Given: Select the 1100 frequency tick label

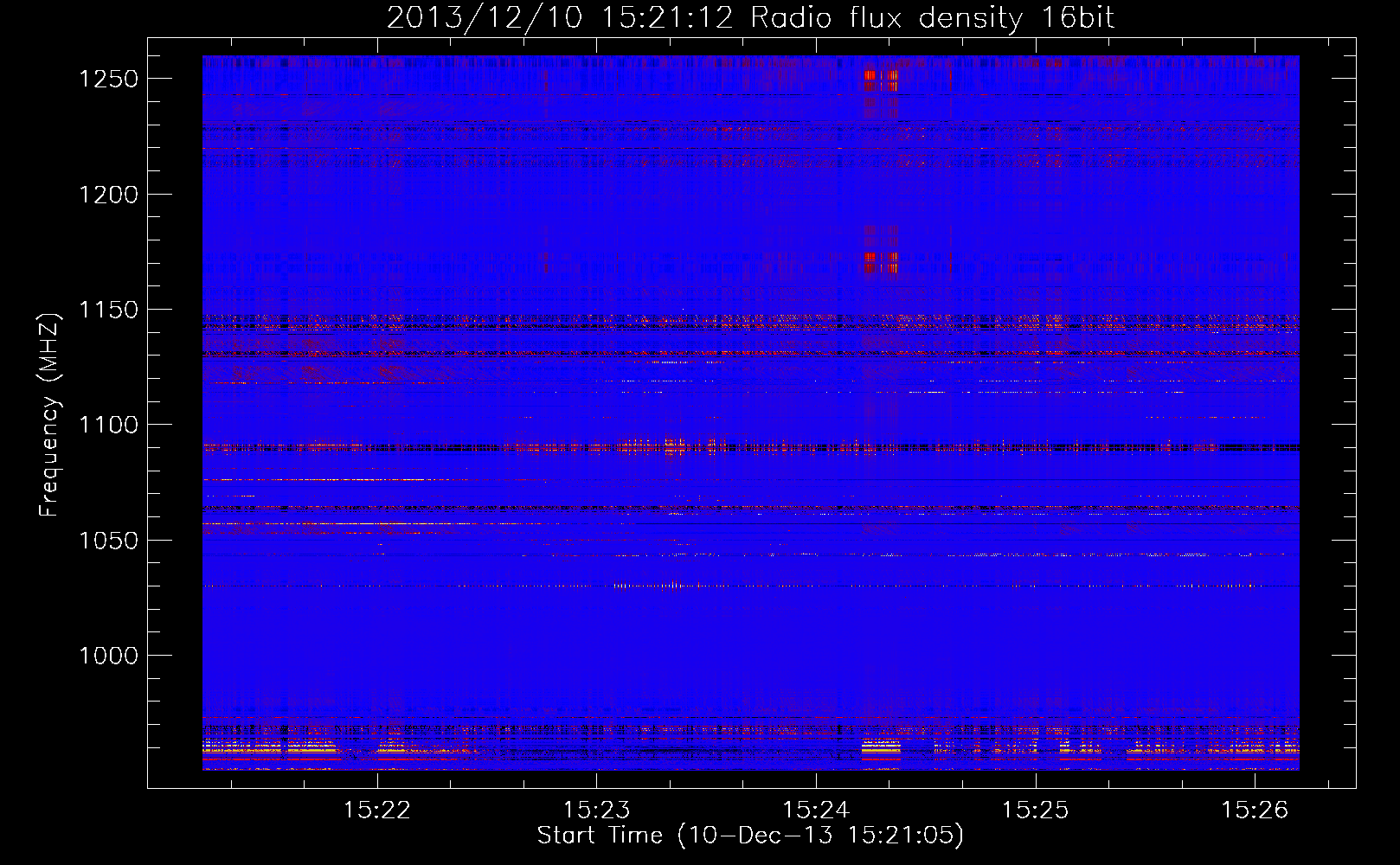Looking at the screenshot, I should pyautogui.click(x=108, y=425).
